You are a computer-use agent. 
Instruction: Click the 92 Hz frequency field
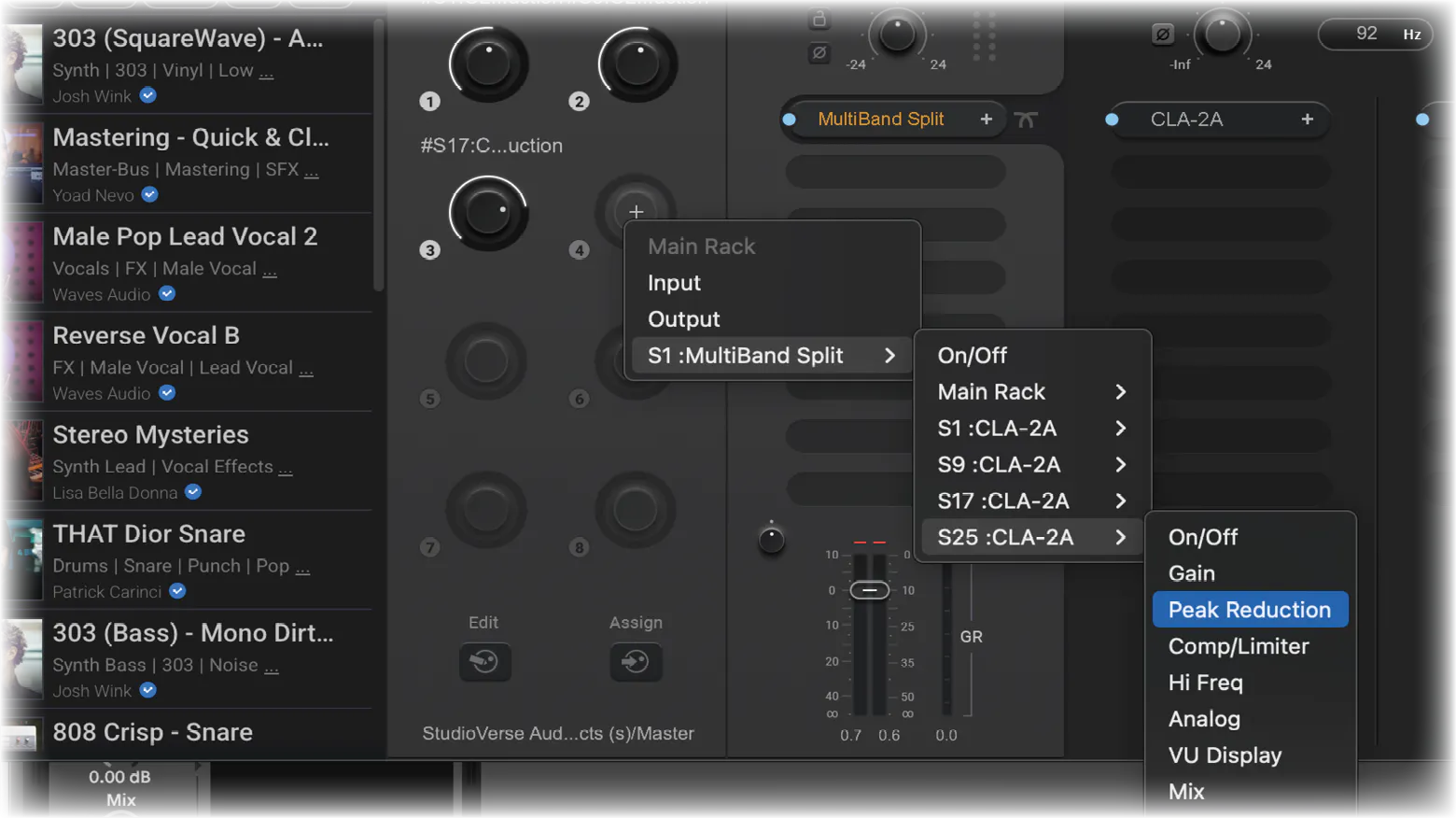1374,35
